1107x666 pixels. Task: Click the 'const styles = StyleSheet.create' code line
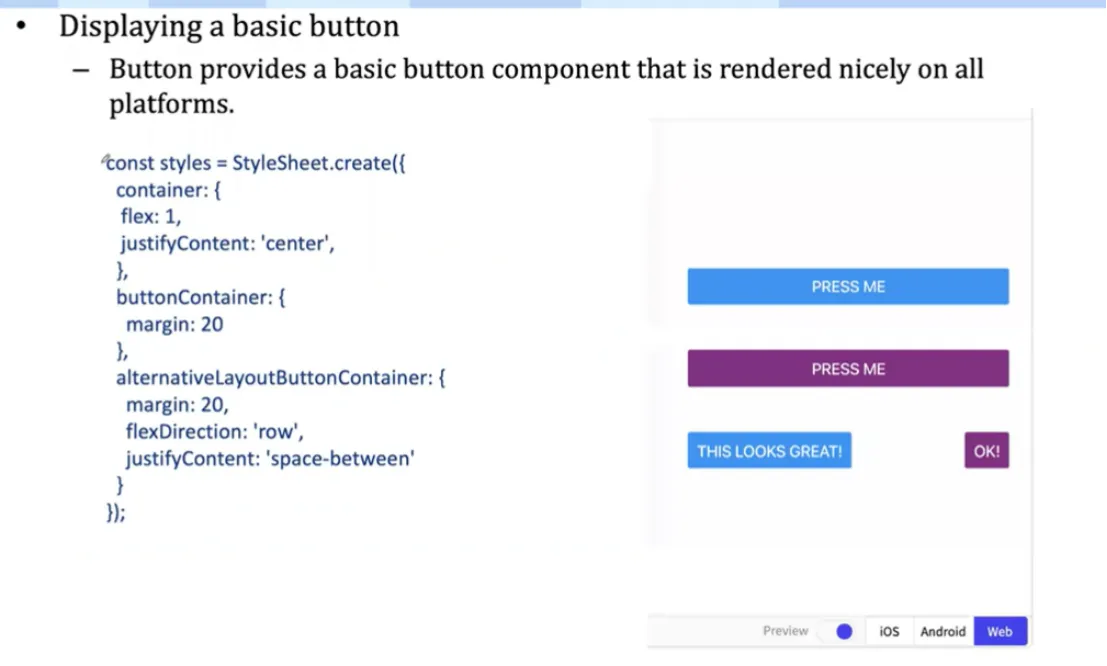[x=256, y=163]
